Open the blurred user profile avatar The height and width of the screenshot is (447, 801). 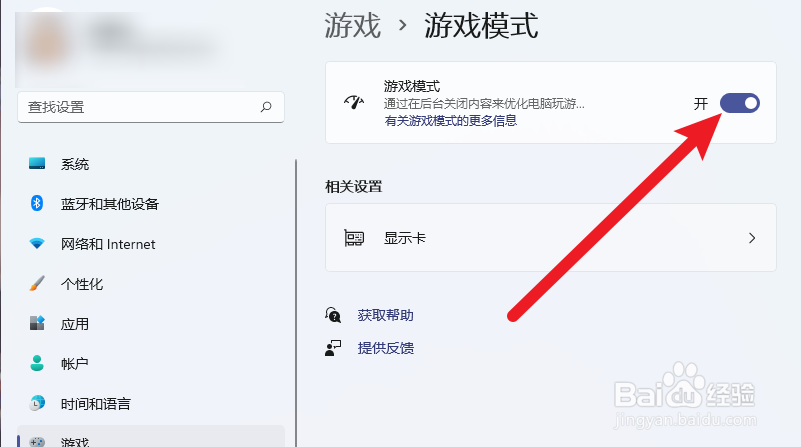point(47,43)
